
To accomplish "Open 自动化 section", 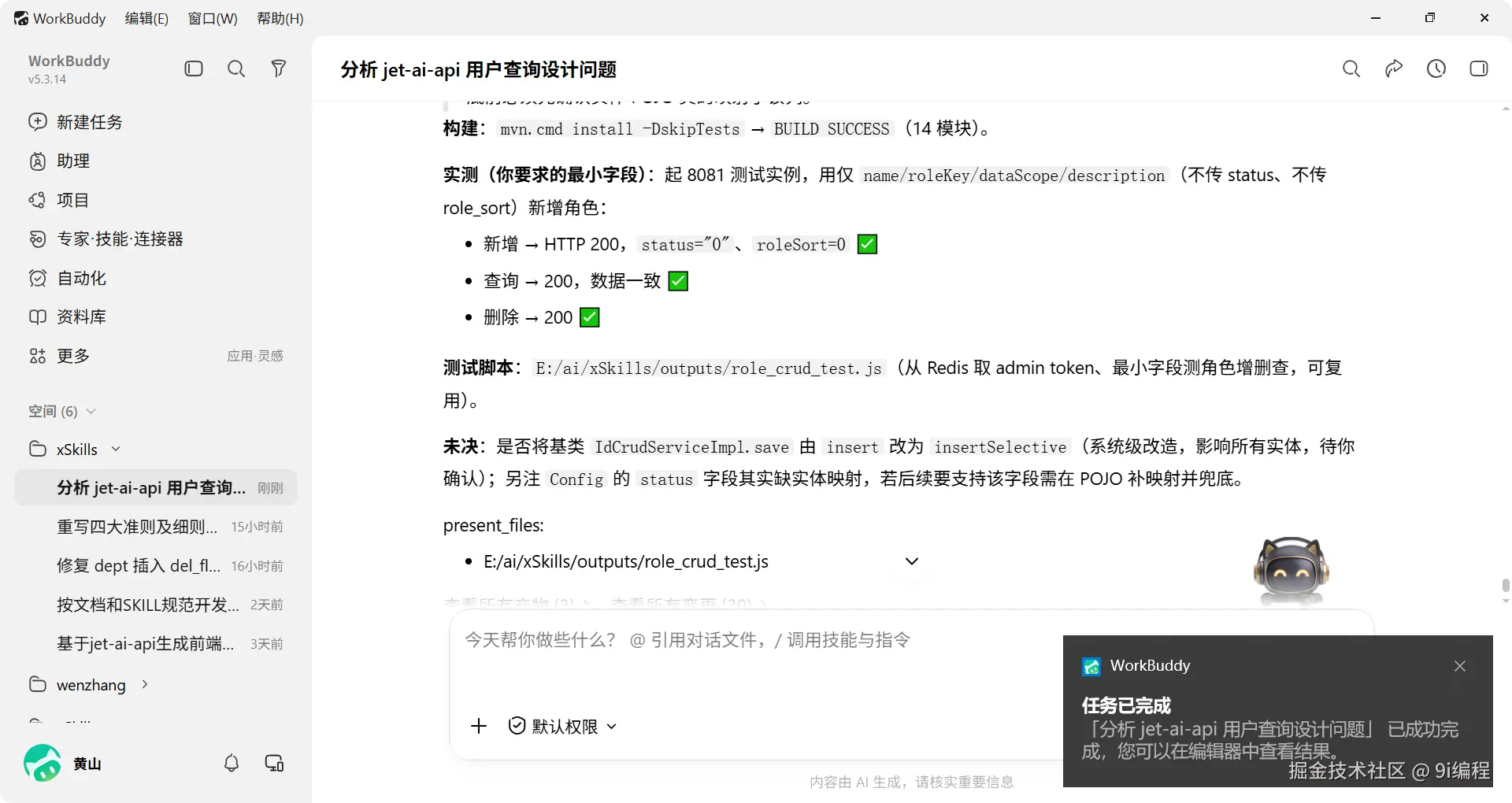I will coord(156,278).
